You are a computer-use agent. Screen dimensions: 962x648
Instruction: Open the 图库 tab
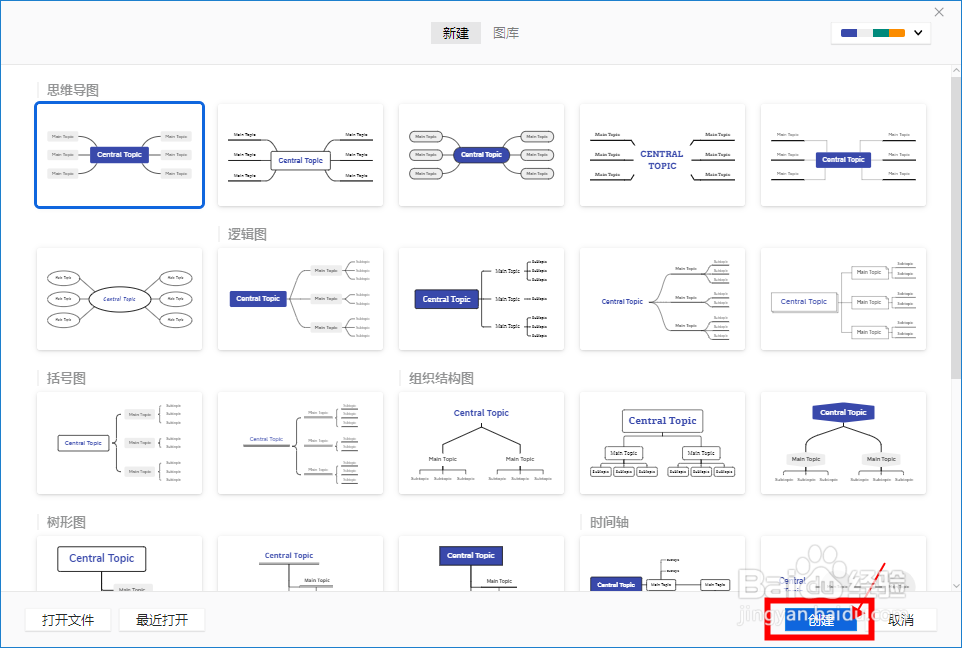506,33
